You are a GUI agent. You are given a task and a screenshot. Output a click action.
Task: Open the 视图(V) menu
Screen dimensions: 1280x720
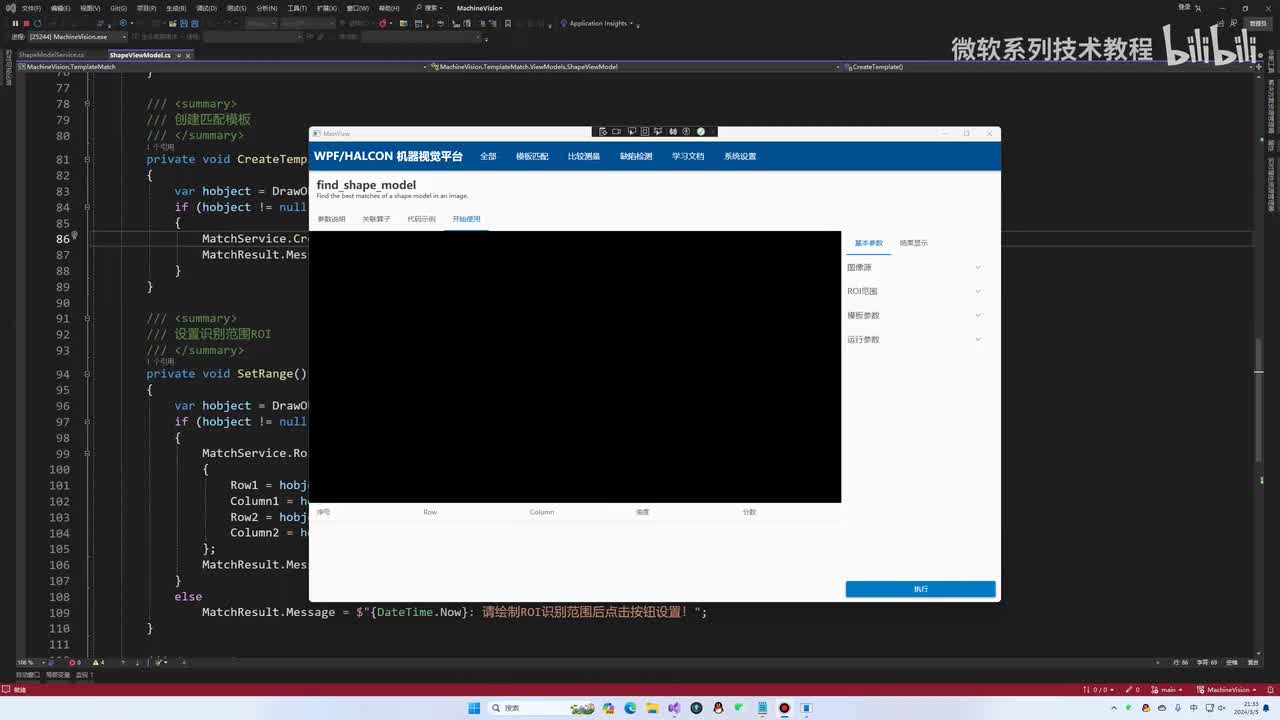[x=90, y=8]
